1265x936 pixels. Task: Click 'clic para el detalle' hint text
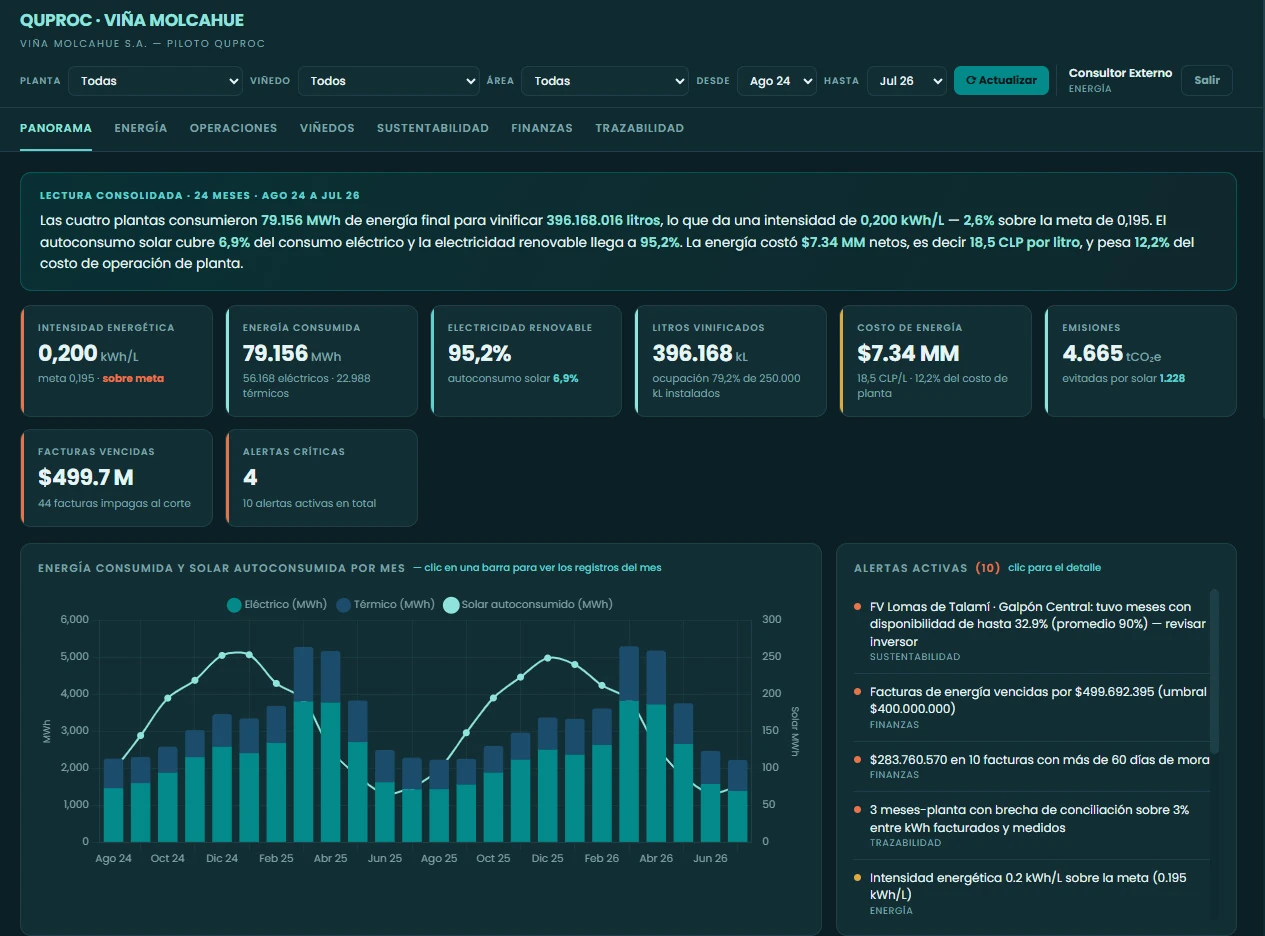click(1054, 567)
